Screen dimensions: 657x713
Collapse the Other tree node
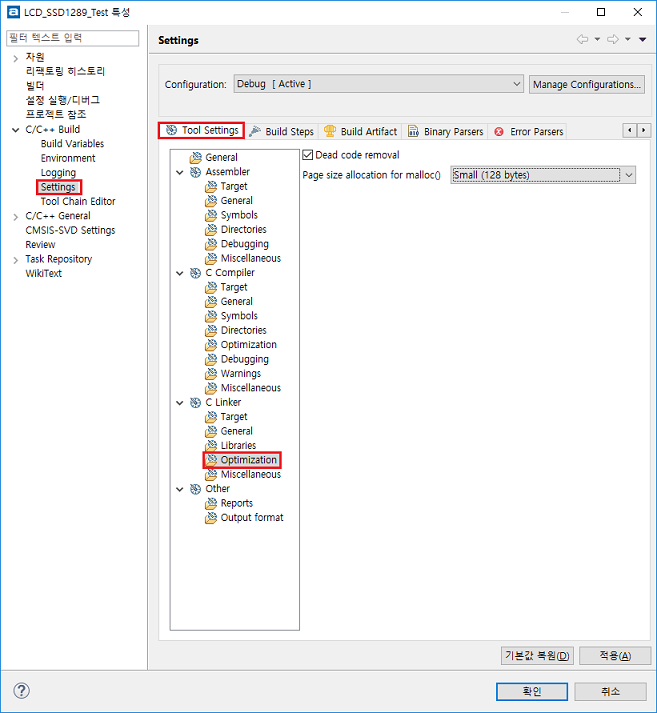coord(180,489)
